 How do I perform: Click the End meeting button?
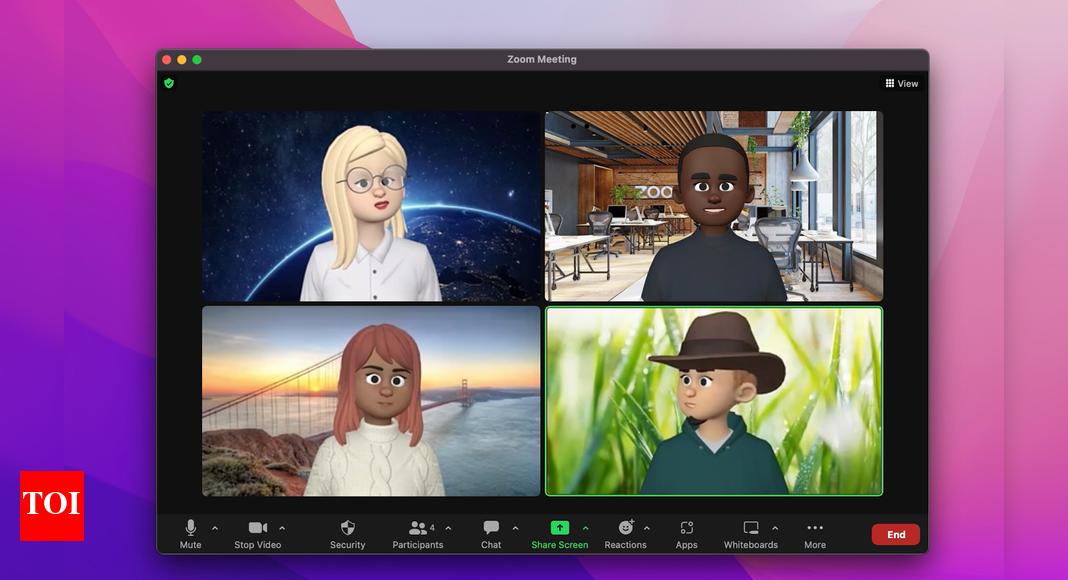pos(895,534)
